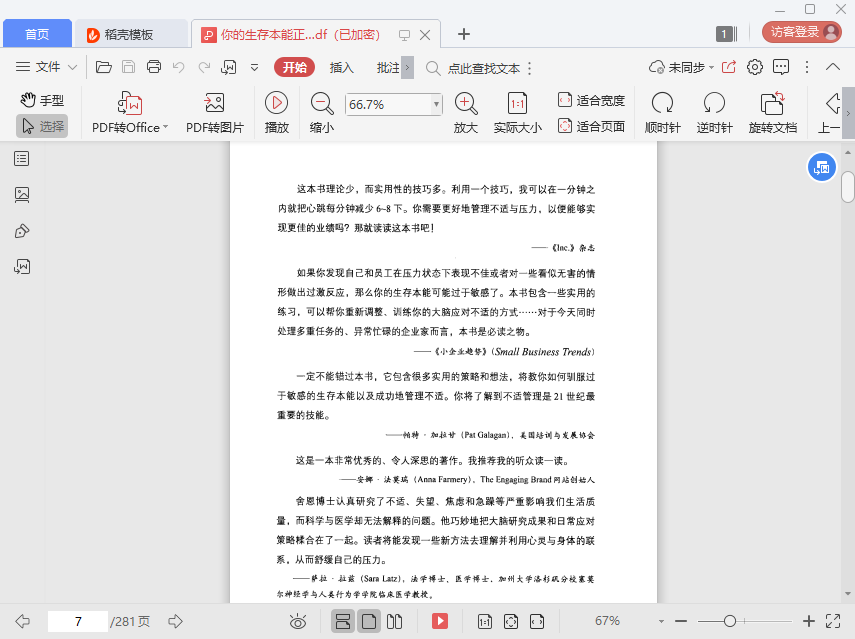Activate the Select tool
Image resolution: width=855 pixels, height=639 pixels.
[x=42, y=126]
